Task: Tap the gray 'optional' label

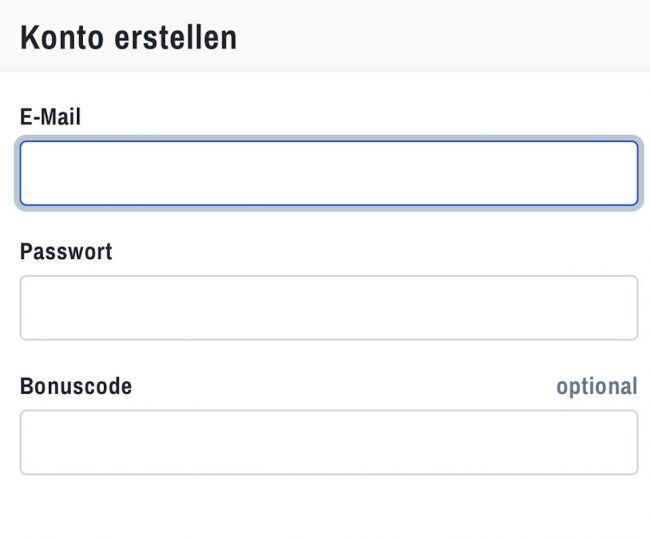Action: pos(596,386)
